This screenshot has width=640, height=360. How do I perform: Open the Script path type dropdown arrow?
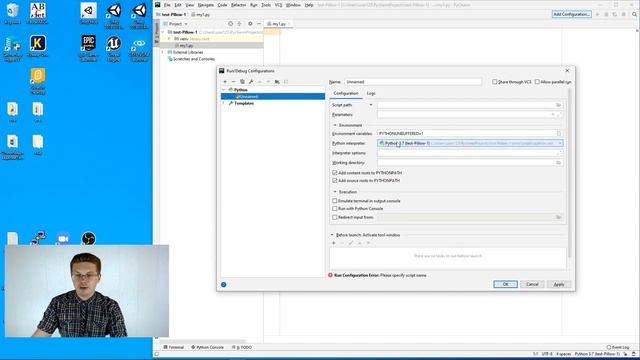(371, 105)
